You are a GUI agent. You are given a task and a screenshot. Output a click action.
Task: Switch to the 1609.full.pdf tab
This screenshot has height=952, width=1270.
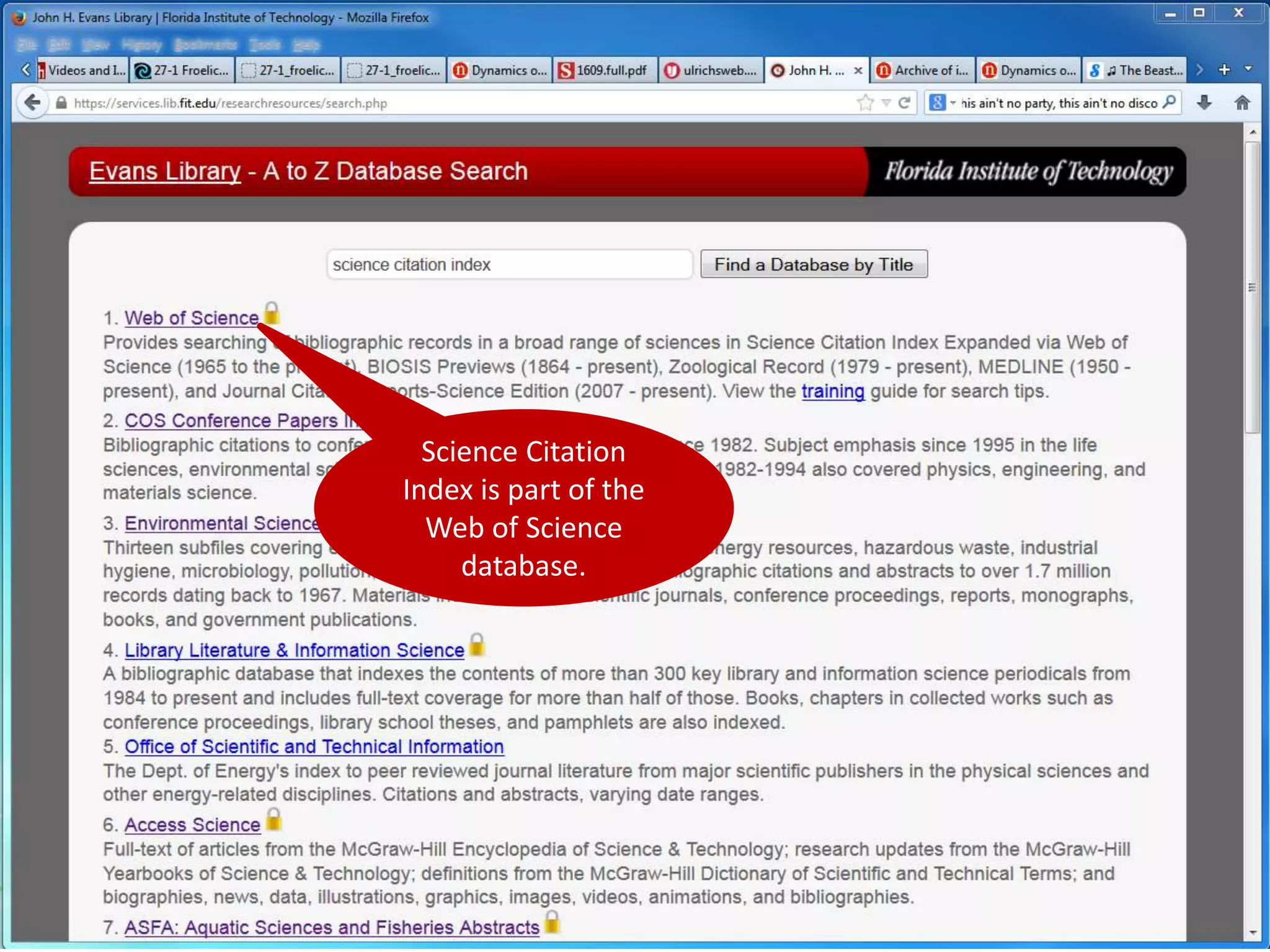point(605,71)
